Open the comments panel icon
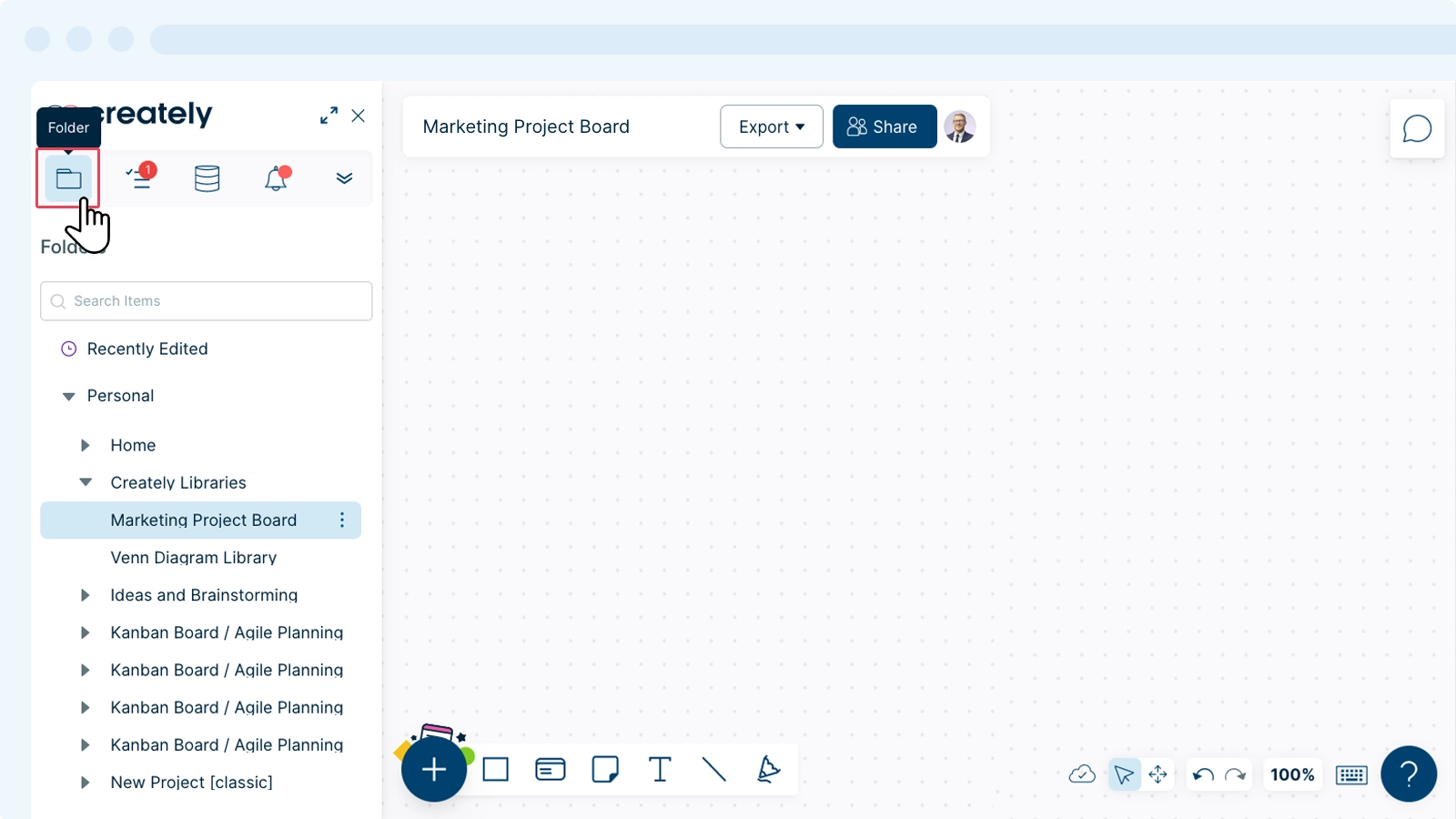Viewport: 1456px width, 819px height. coord(1417,128)
